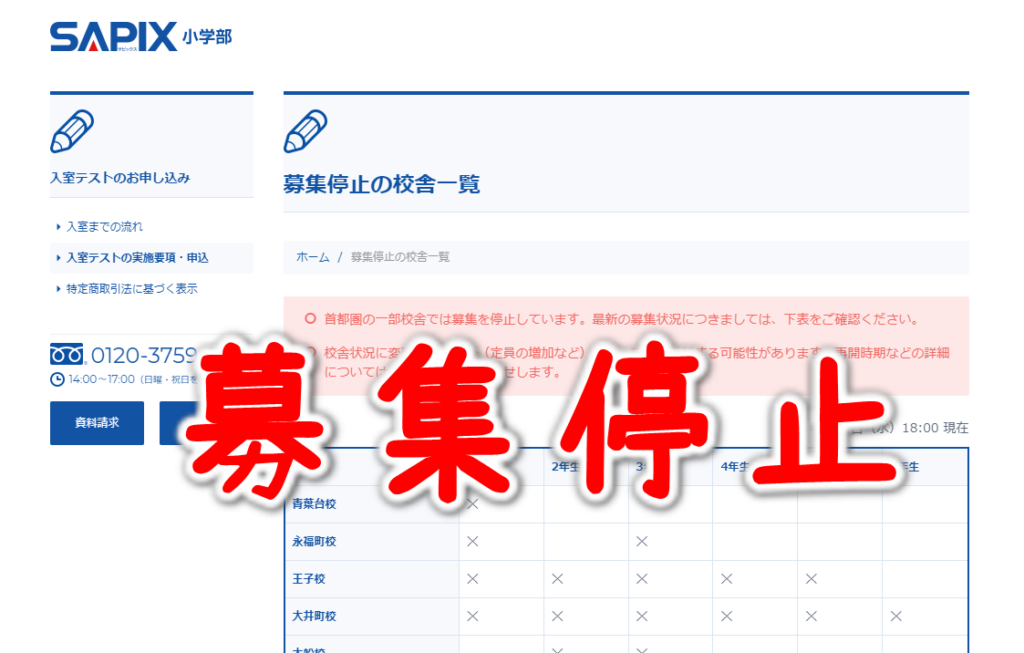Viewport: 1024px width, 653px height.
Task: Expand the 特定商取引法に基づく表示 arrow
Action: coord(58,287)
